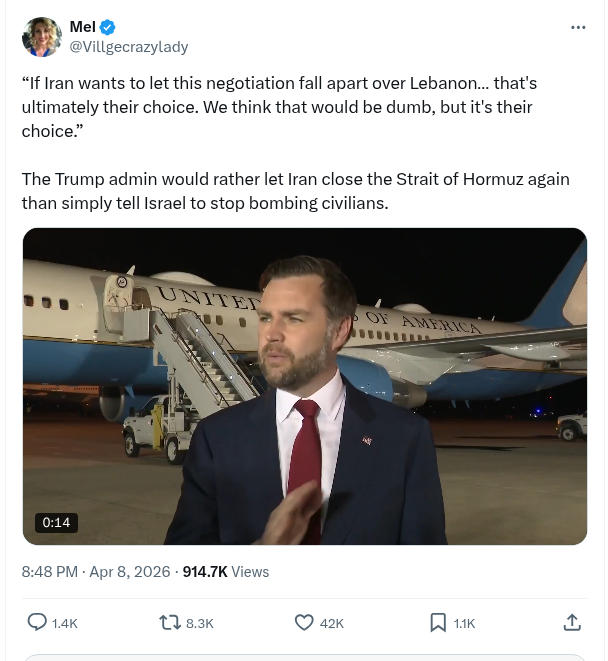Bookmark this post using the bookmark icon

coord(438,622)
